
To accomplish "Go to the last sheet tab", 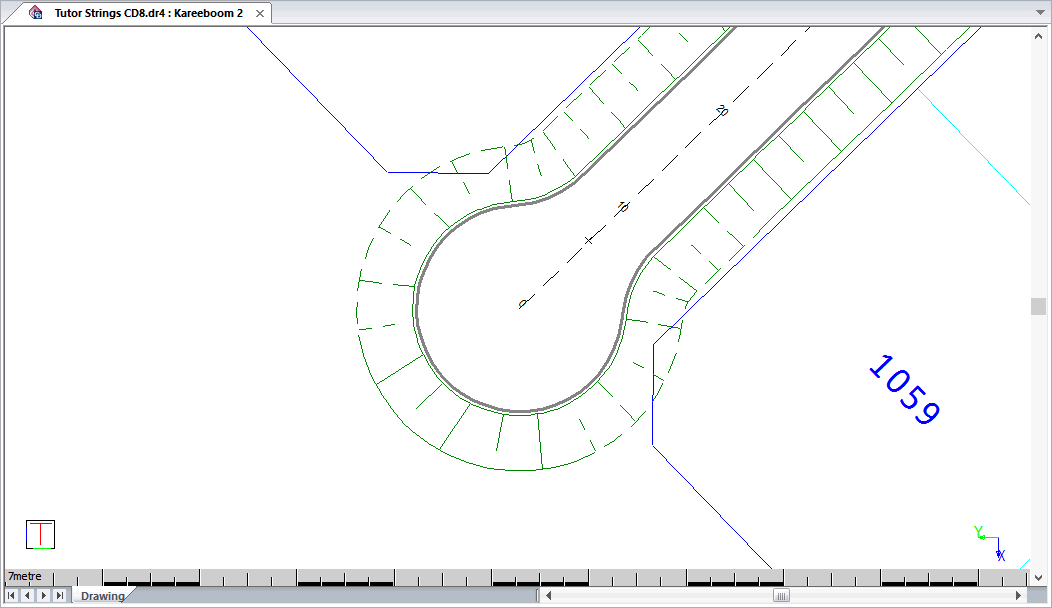I will pyautogui.click(x=59, y=596).
